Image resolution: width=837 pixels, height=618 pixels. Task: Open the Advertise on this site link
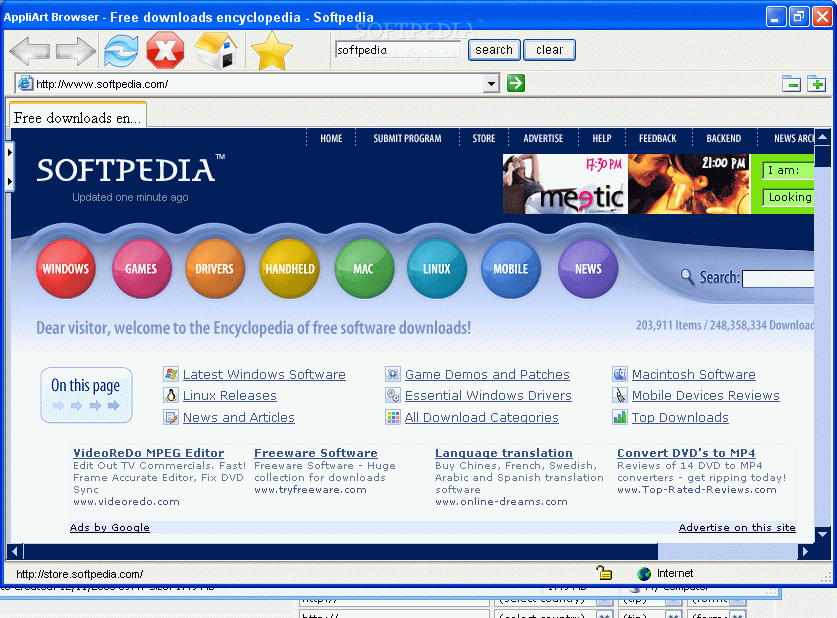(x=737, y=527)
